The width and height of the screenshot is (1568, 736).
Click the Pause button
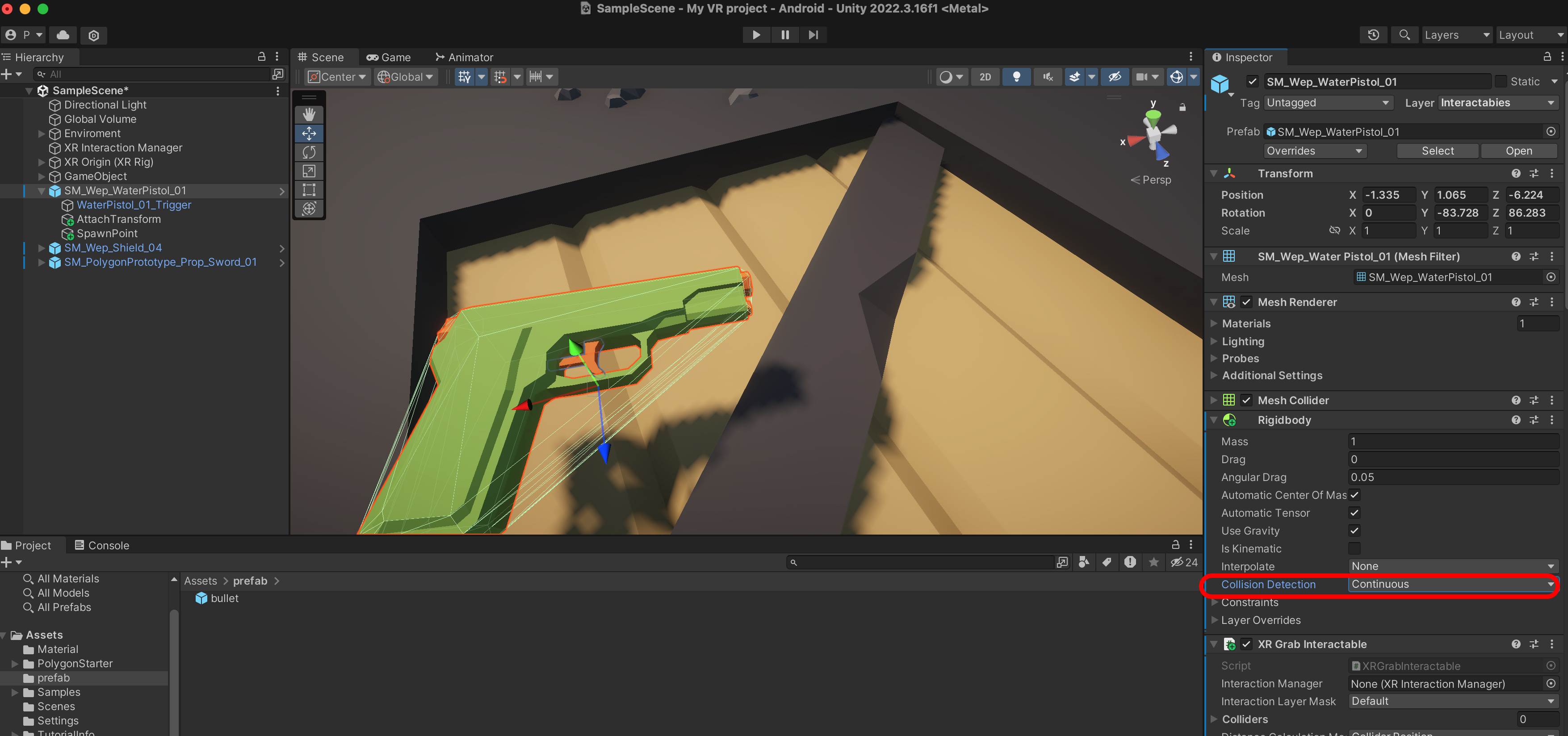[x=784, y=35]
